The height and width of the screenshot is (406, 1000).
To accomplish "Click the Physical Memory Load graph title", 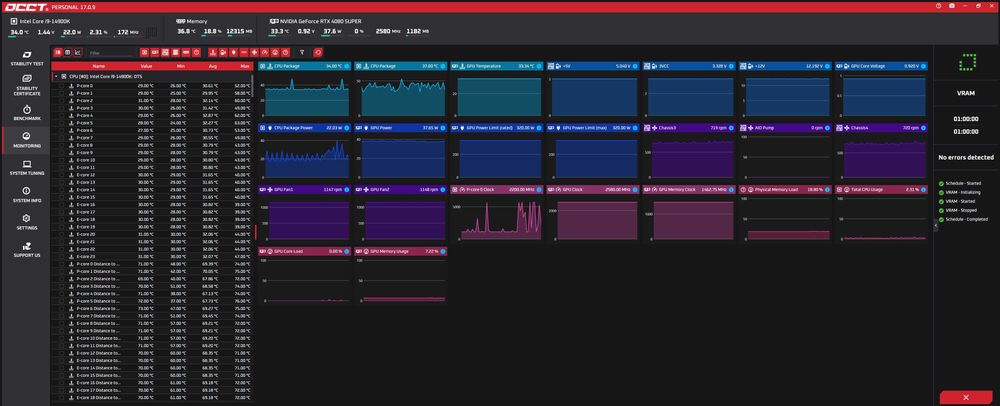I will [776, 189].
